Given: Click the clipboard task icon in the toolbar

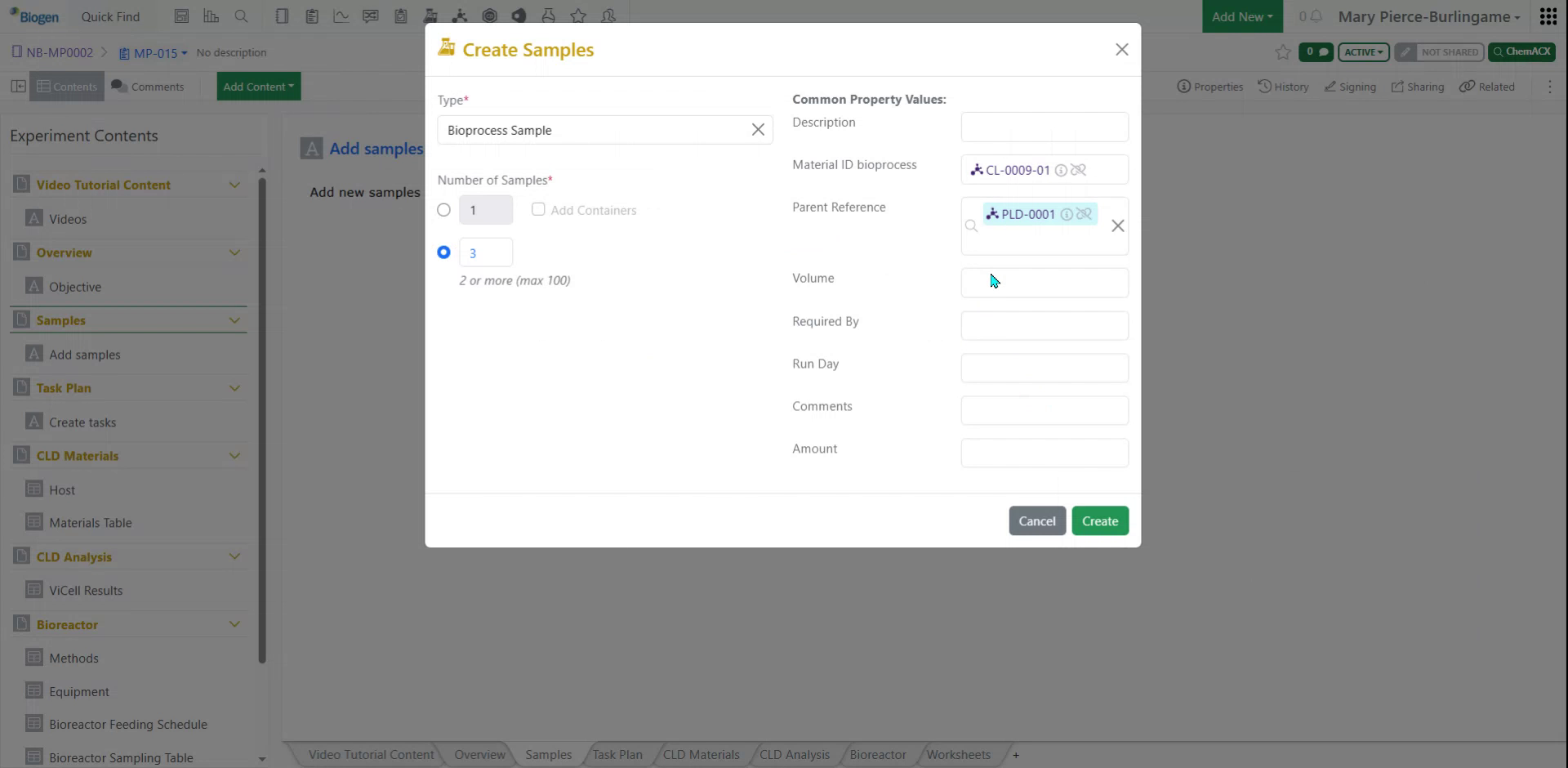Looking at the screenshot, I should [311, 16].
